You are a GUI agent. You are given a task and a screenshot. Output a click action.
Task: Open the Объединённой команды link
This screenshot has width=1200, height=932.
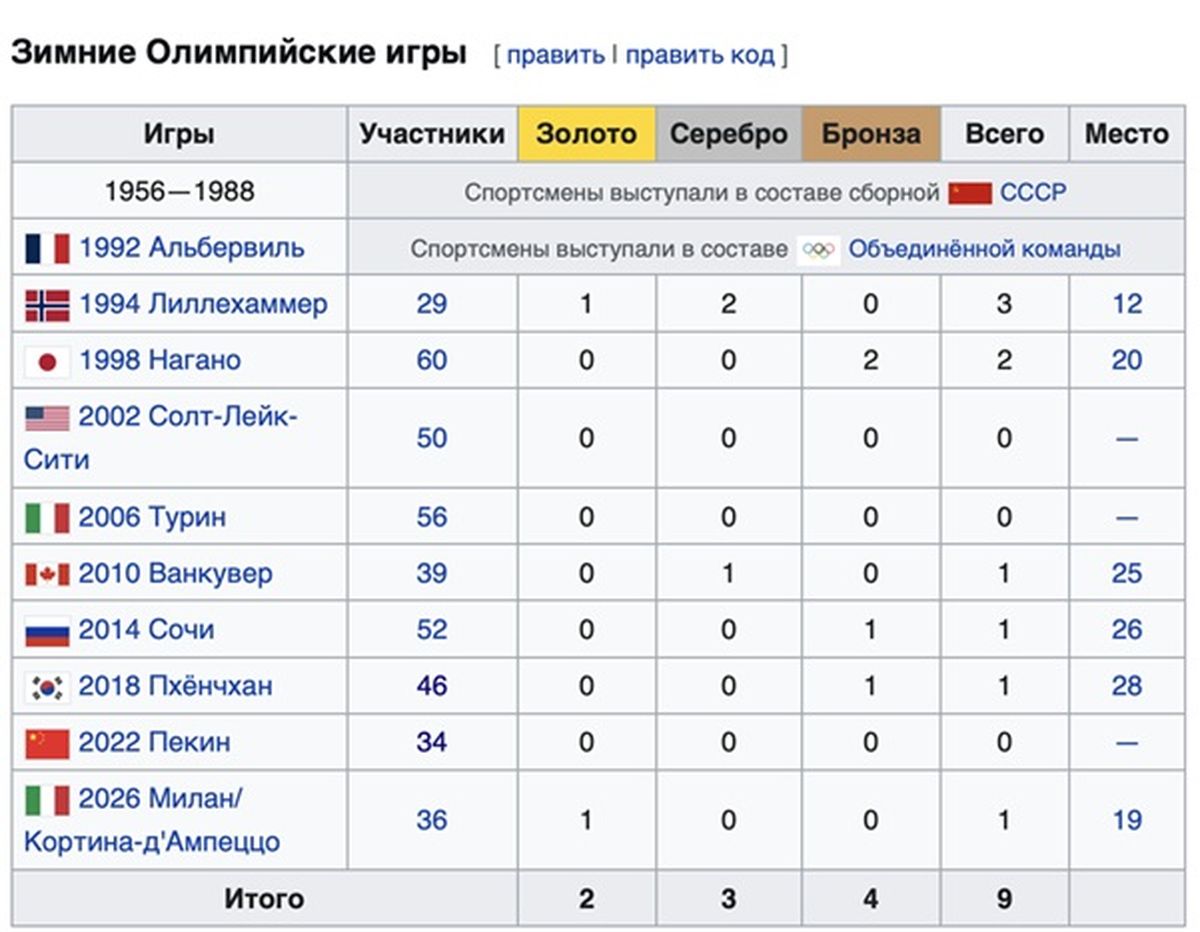pyautogui.click(x=985, y=249)
